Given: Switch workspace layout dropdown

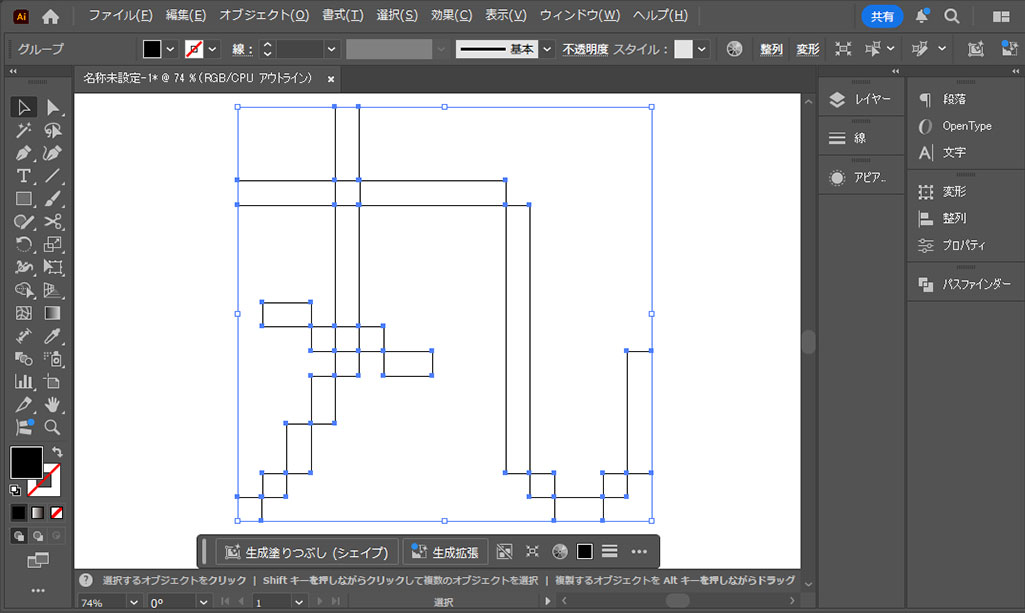Looking at the screenshot, I should click(1001, 16).
